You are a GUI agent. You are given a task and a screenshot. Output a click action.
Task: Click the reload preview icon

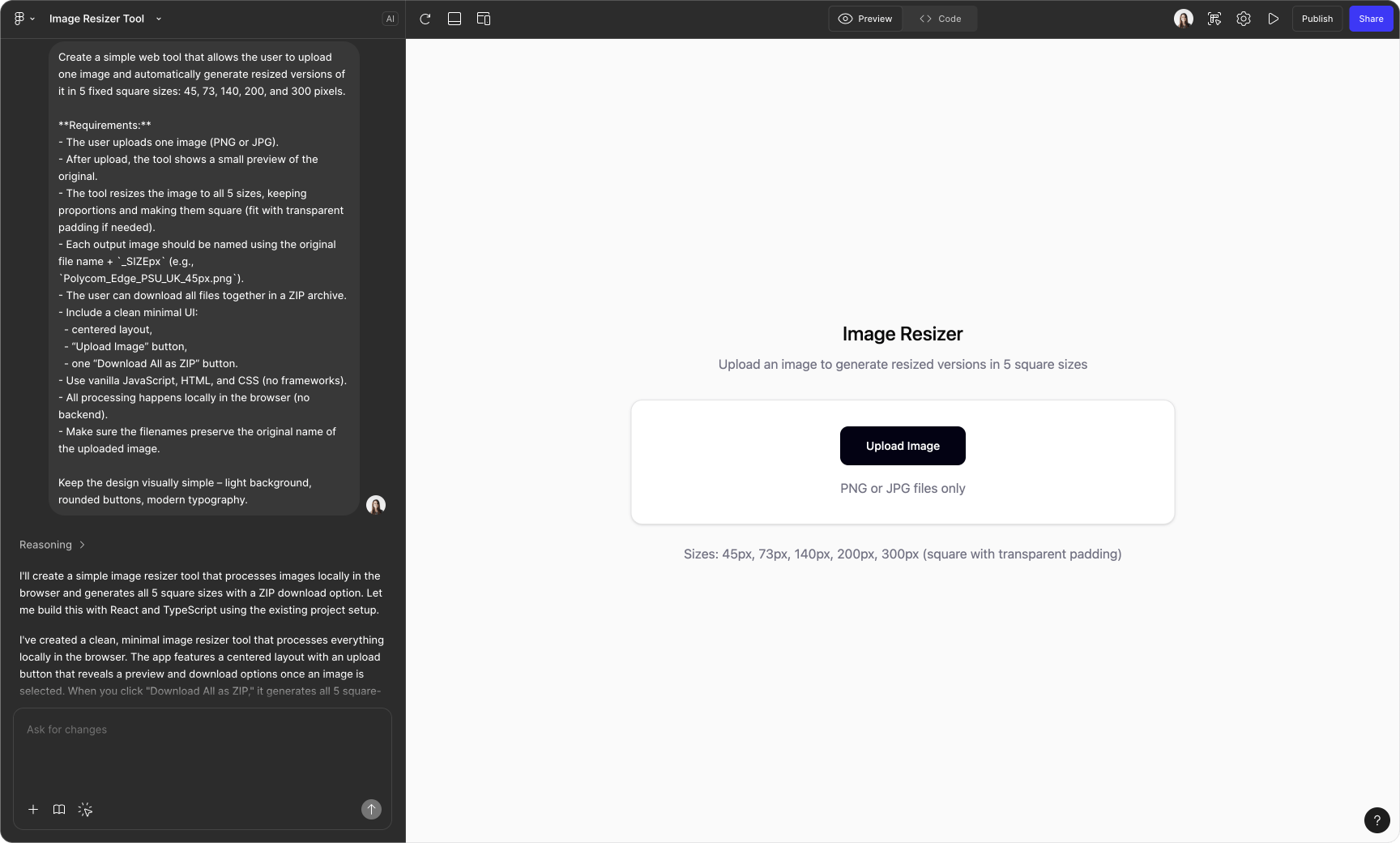click(x=425, y=19)
